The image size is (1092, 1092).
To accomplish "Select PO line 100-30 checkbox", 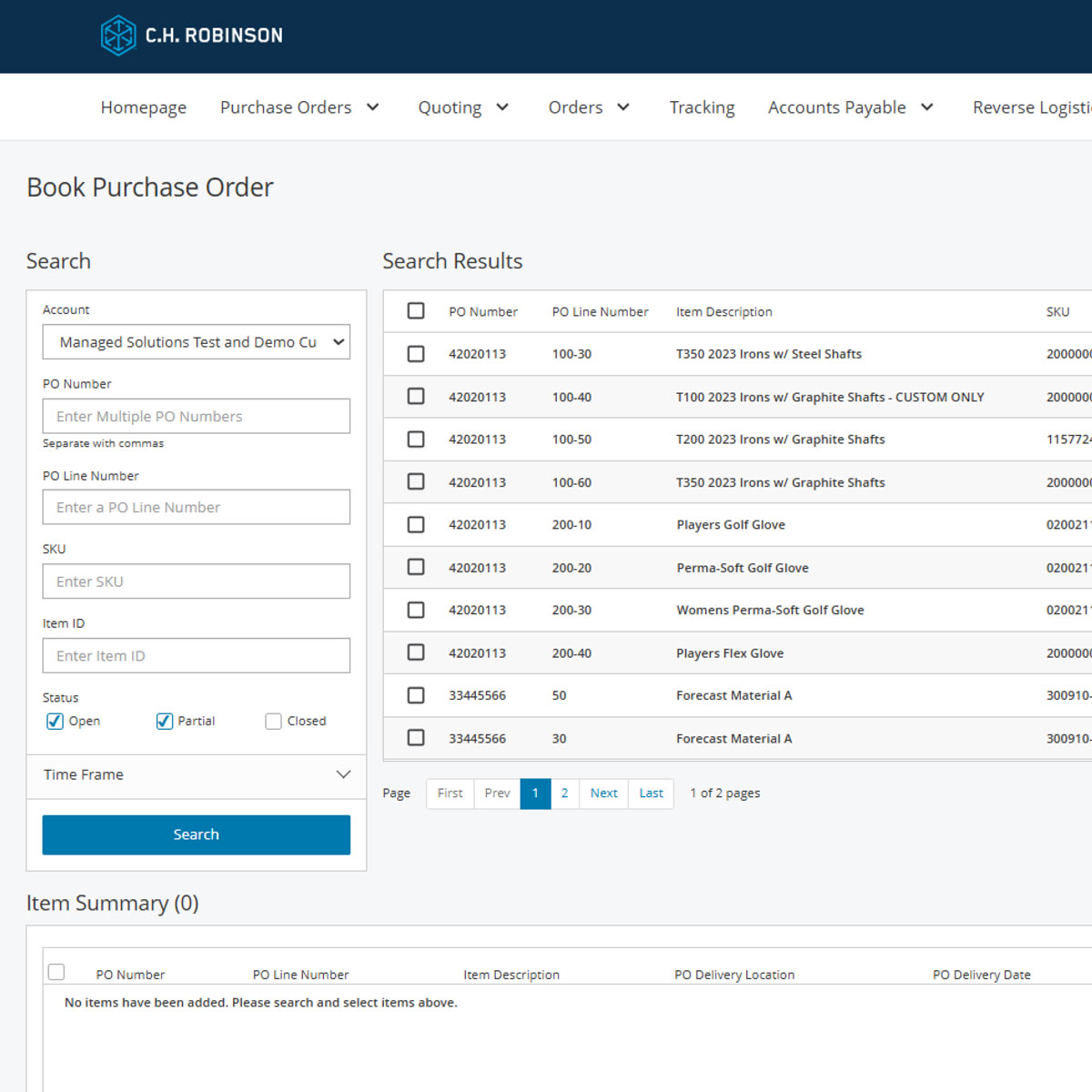I will (416, 354).
